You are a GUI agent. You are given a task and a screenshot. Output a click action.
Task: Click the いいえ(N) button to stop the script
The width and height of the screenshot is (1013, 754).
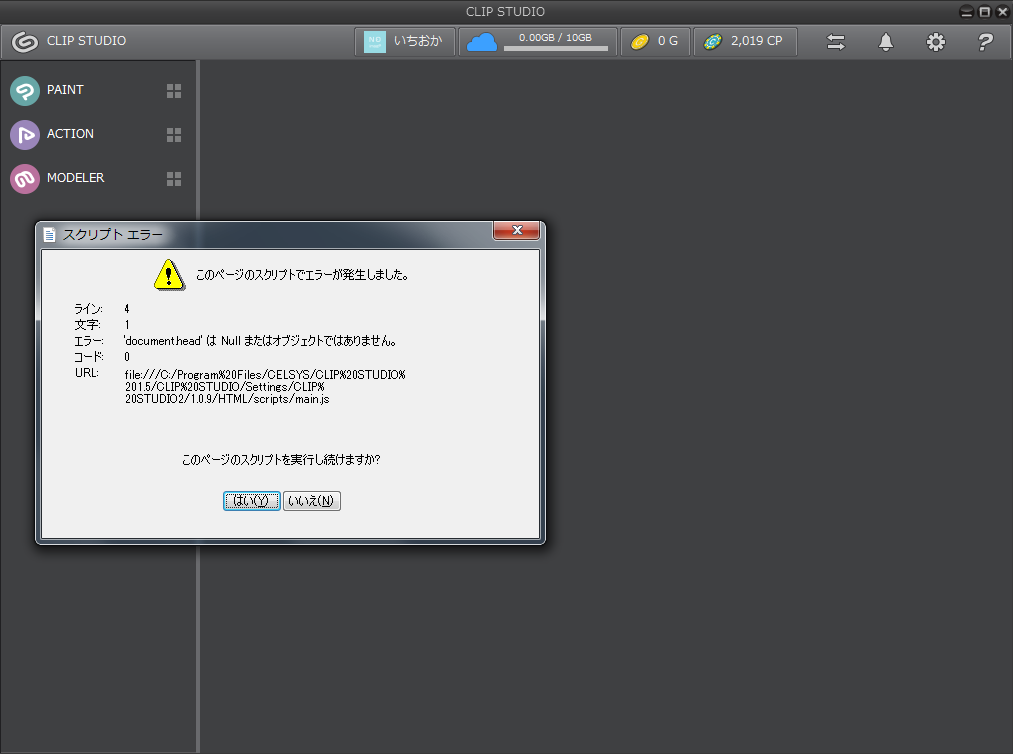pyautogui.click(x=311, y=501)
